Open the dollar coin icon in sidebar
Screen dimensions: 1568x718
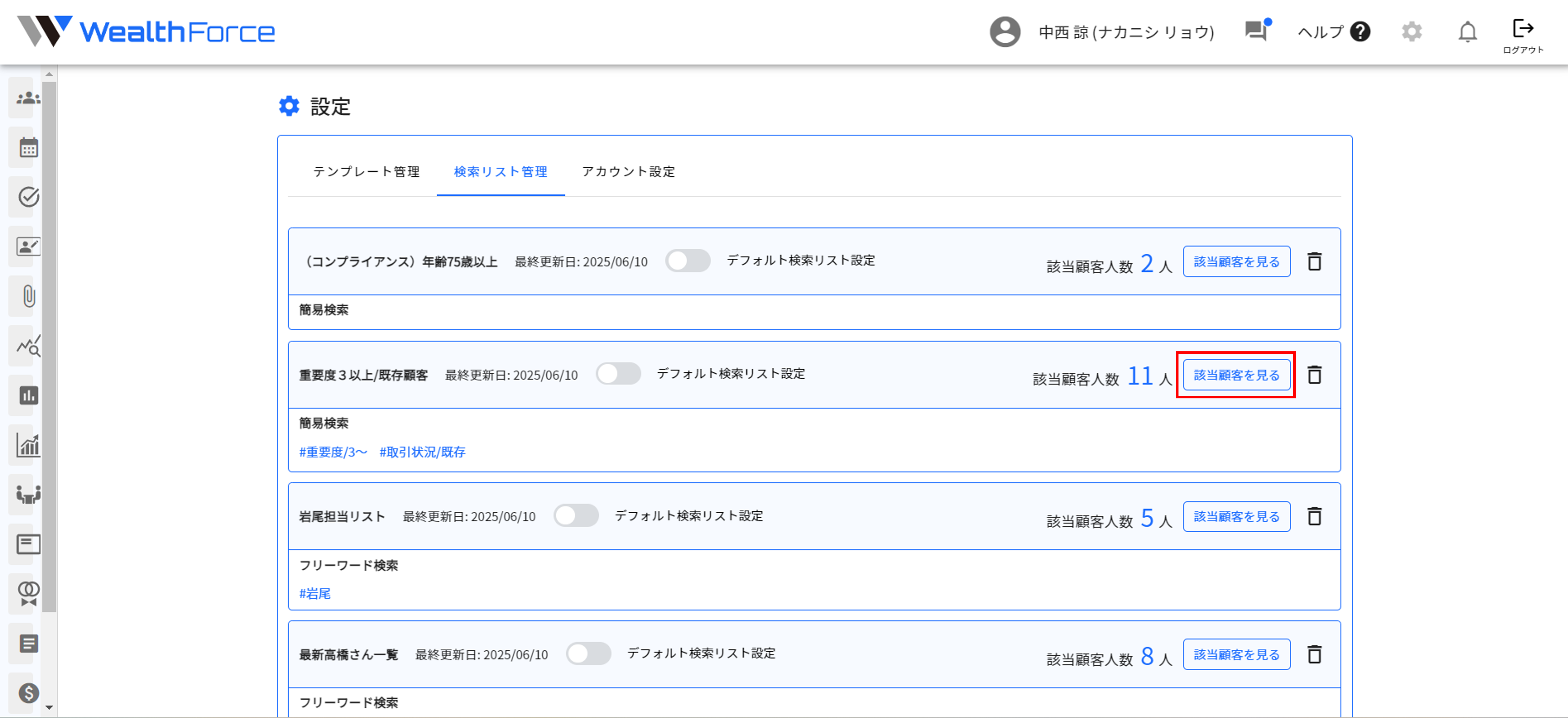(28, 692)
